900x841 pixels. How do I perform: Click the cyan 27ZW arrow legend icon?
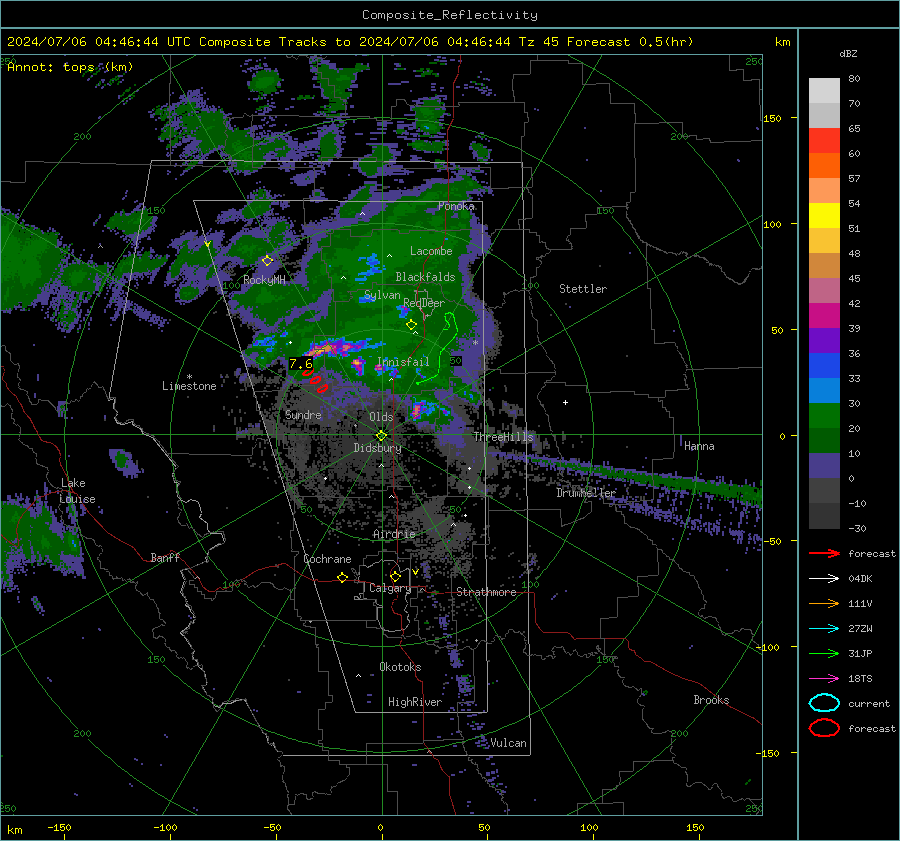[824, 629]
